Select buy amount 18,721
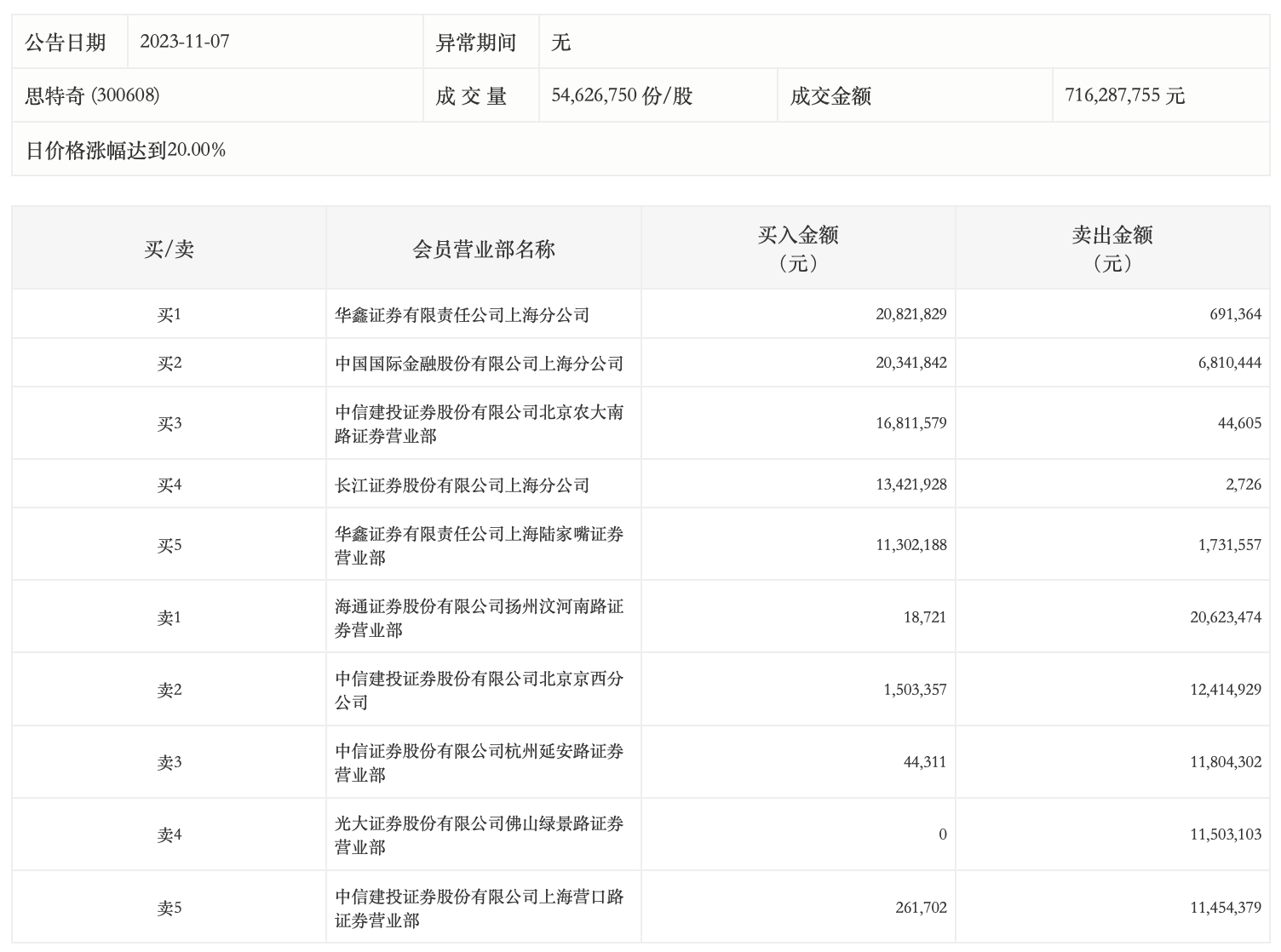This screenshot has height=952, width=1281. [x=925, y=617]
